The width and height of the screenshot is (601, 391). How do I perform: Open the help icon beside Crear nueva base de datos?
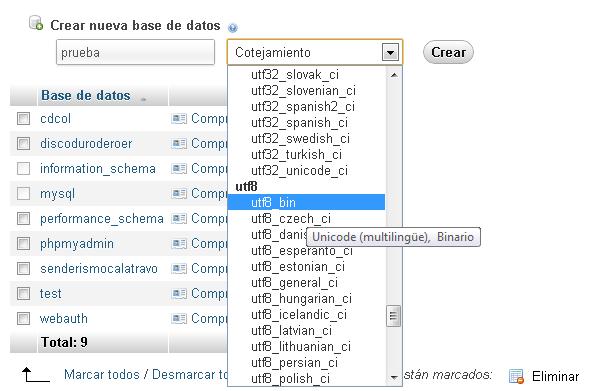(x=233, y=28)
